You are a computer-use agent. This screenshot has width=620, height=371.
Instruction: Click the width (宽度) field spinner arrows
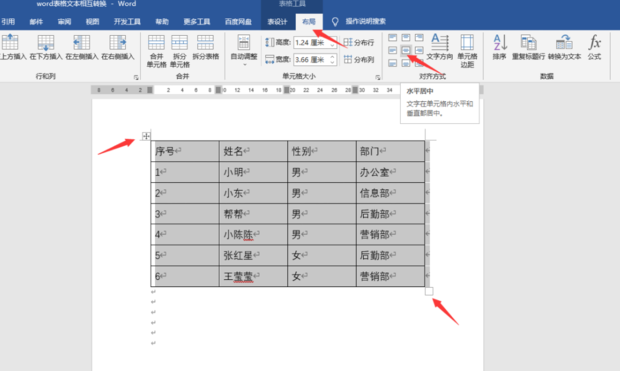coord(333,60)
